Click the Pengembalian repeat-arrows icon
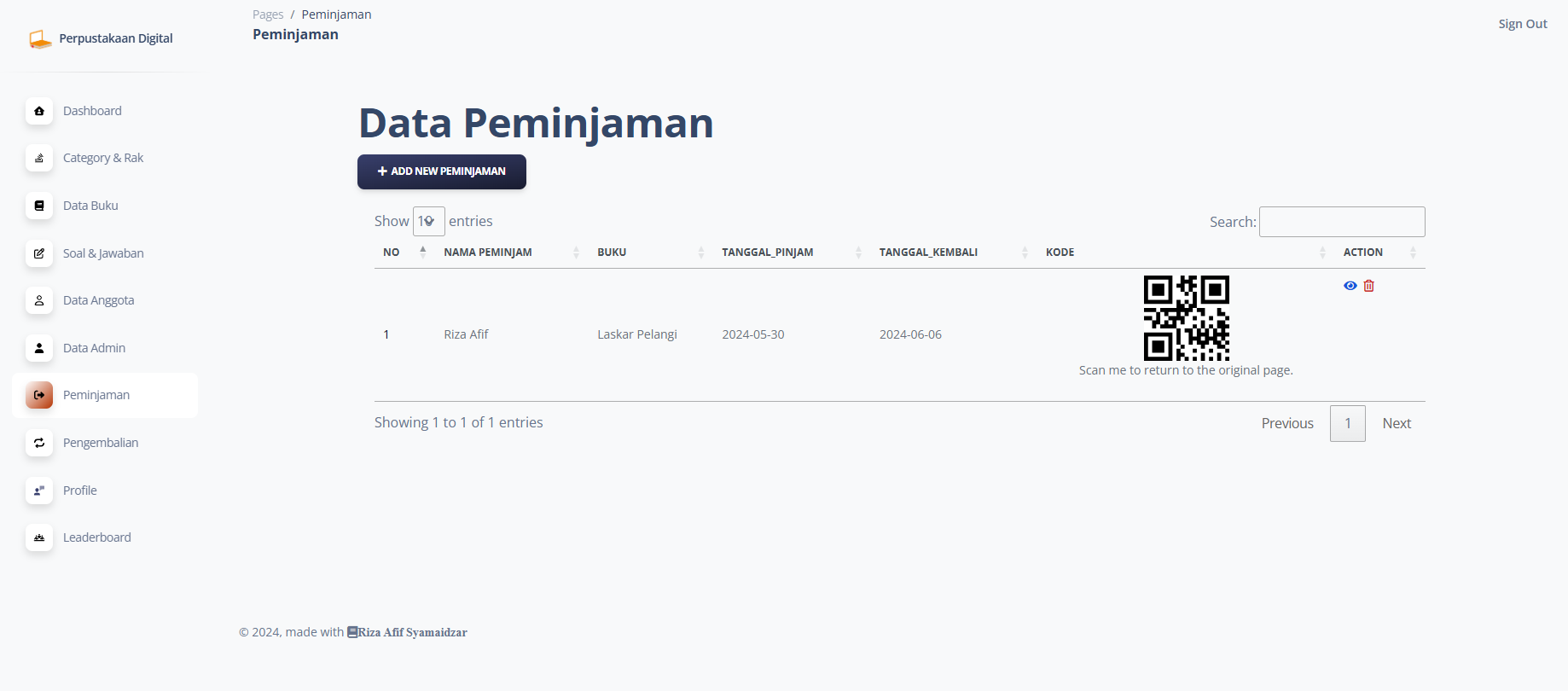This screenshot has height=691, width=1568. click(39, 443)
